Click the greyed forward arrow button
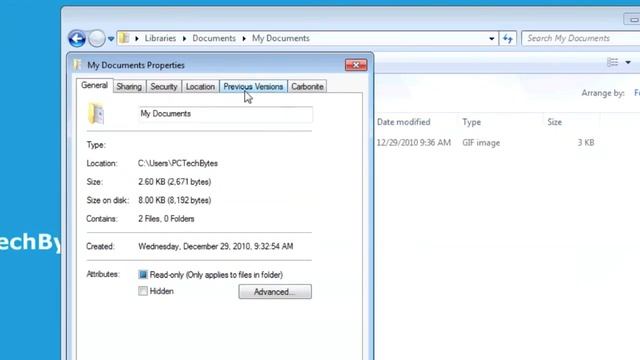The height and width of the screenshot is (360, 640). pyautogui.click(x=97, y=39)
